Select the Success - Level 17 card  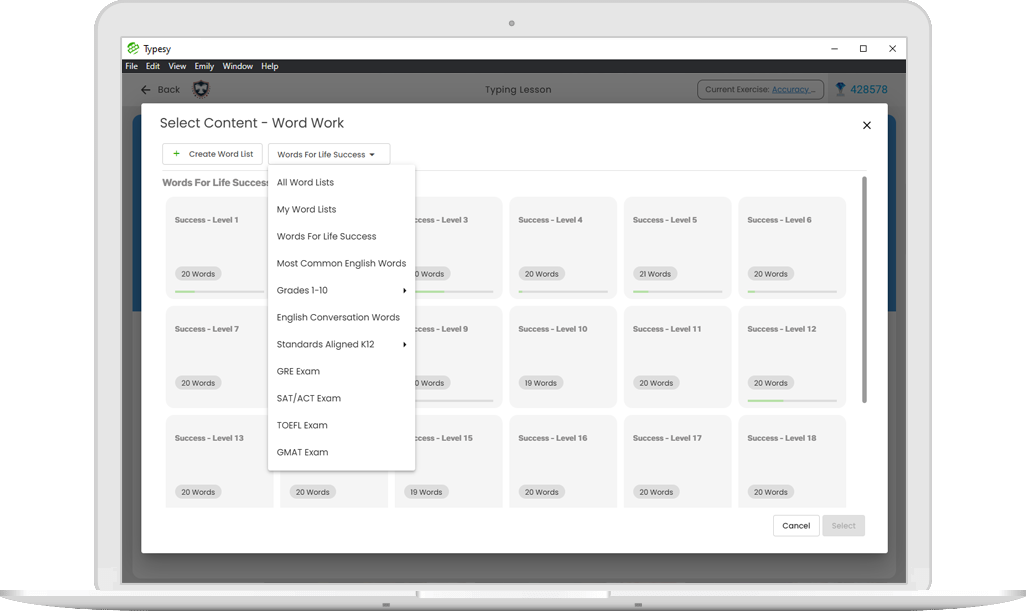coord(677,461)
